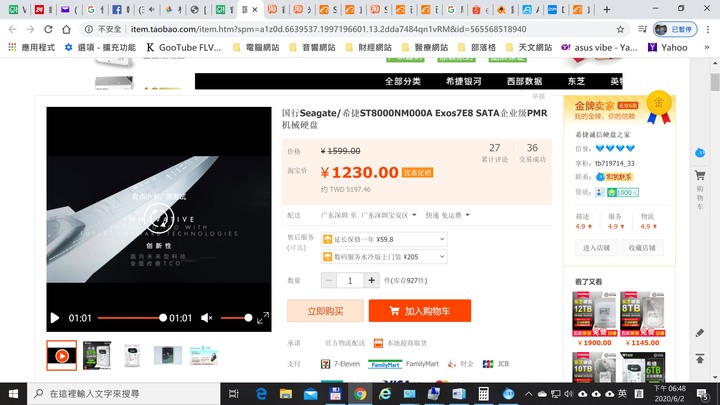Select the fourth product thumbnail
This screenshot has width=720, height=405.
tap(168, 355)
